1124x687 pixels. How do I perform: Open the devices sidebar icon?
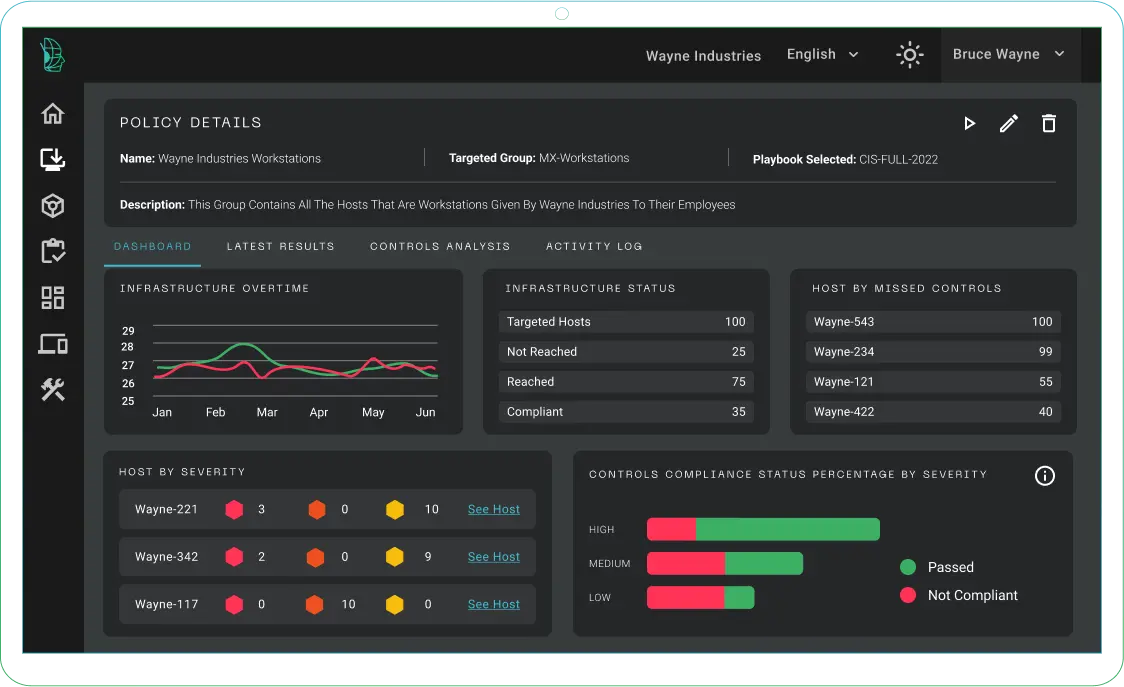point(52,344)
